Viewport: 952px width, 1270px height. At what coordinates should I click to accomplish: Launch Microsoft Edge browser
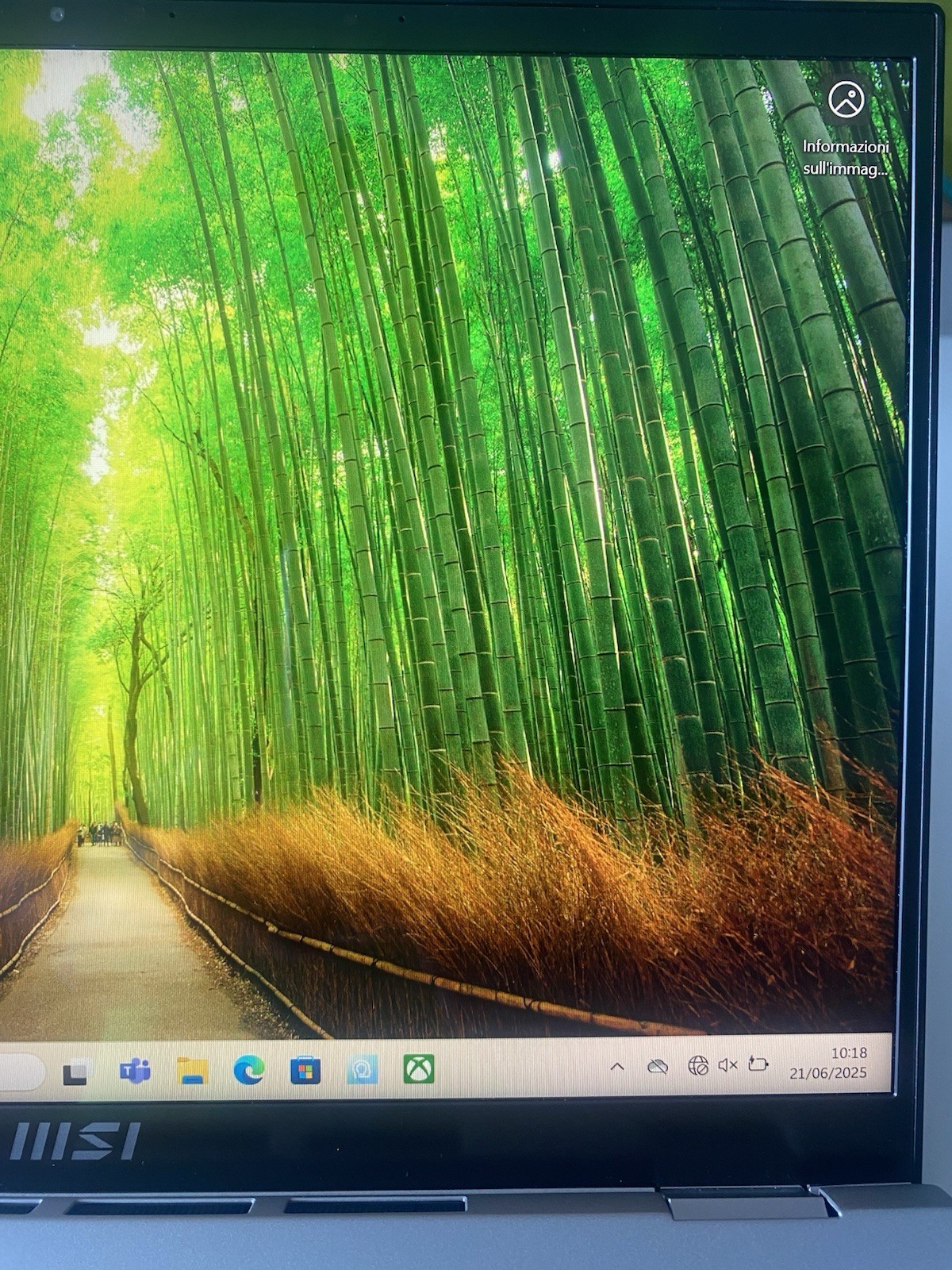249,1071
